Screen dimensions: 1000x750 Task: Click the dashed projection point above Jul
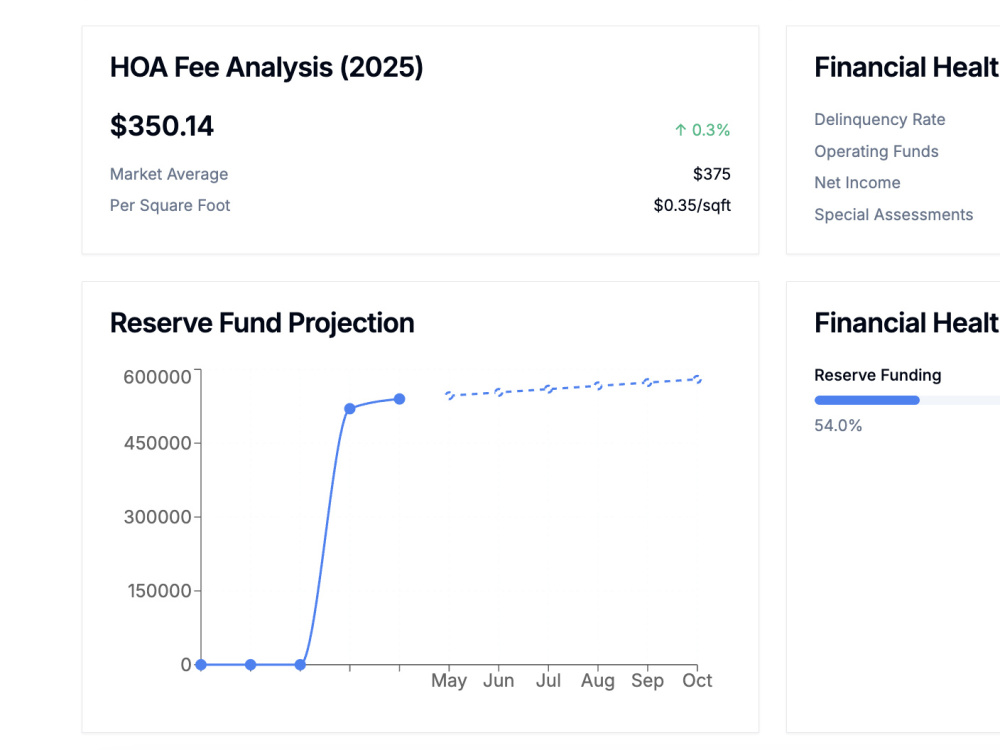[x=548, y=389]
